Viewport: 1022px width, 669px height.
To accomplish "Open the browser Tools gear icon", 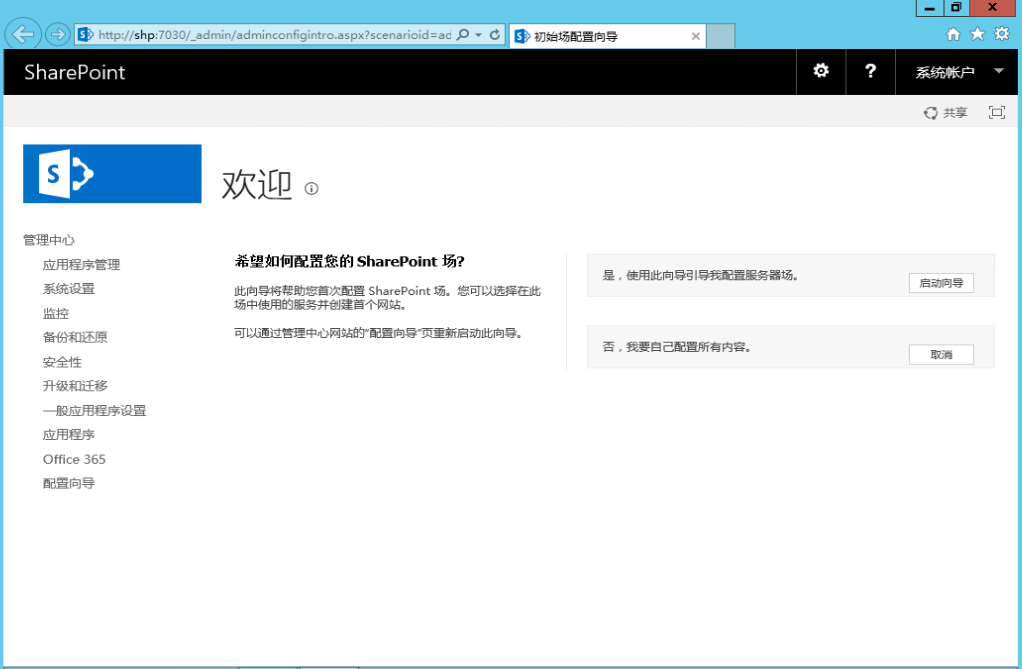I will 1002,34.
